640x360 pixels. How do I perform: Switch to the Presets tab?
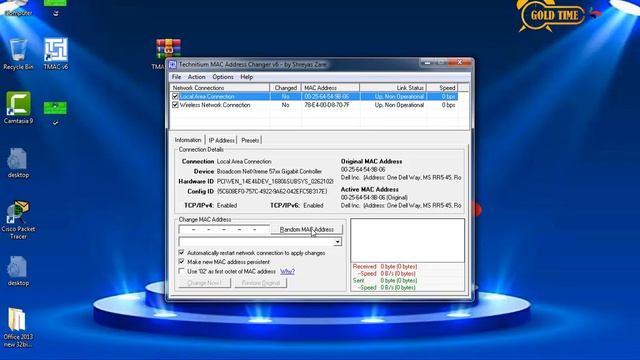[x=250, y=140]
